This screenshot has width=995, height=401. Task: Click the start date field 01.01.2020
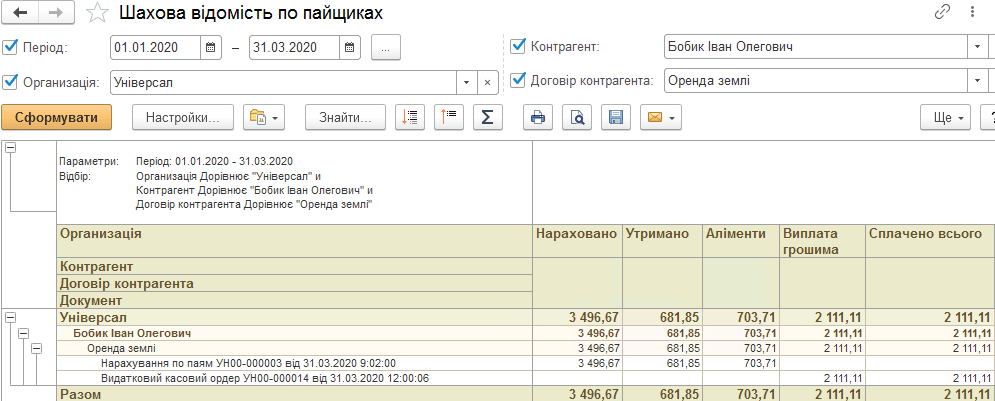(156, 48)
